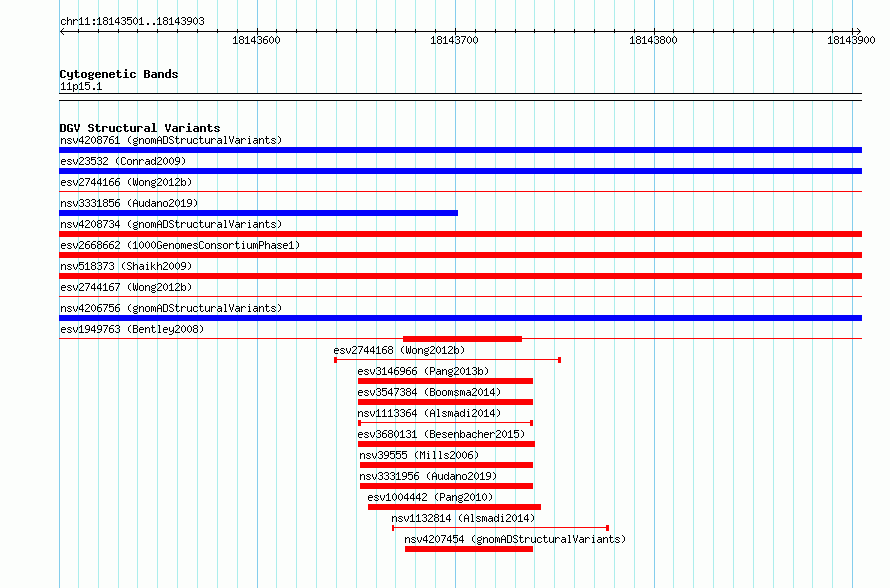Click nsv1132814 (Alsmadi2014) thin red span
The width and height of the screenshot is (890, 588).
tap(501, 528)
